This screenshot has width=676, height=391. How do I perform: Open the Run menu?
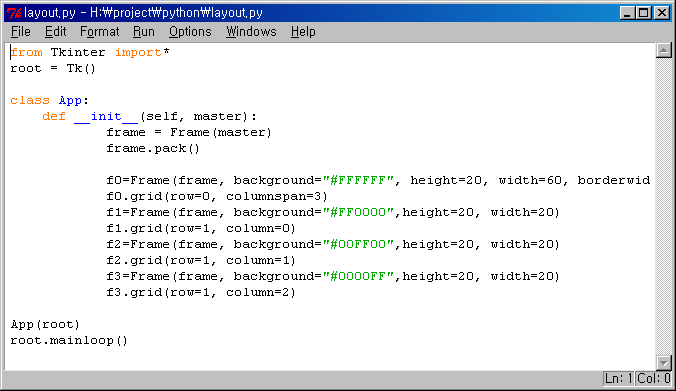(144, 31)
